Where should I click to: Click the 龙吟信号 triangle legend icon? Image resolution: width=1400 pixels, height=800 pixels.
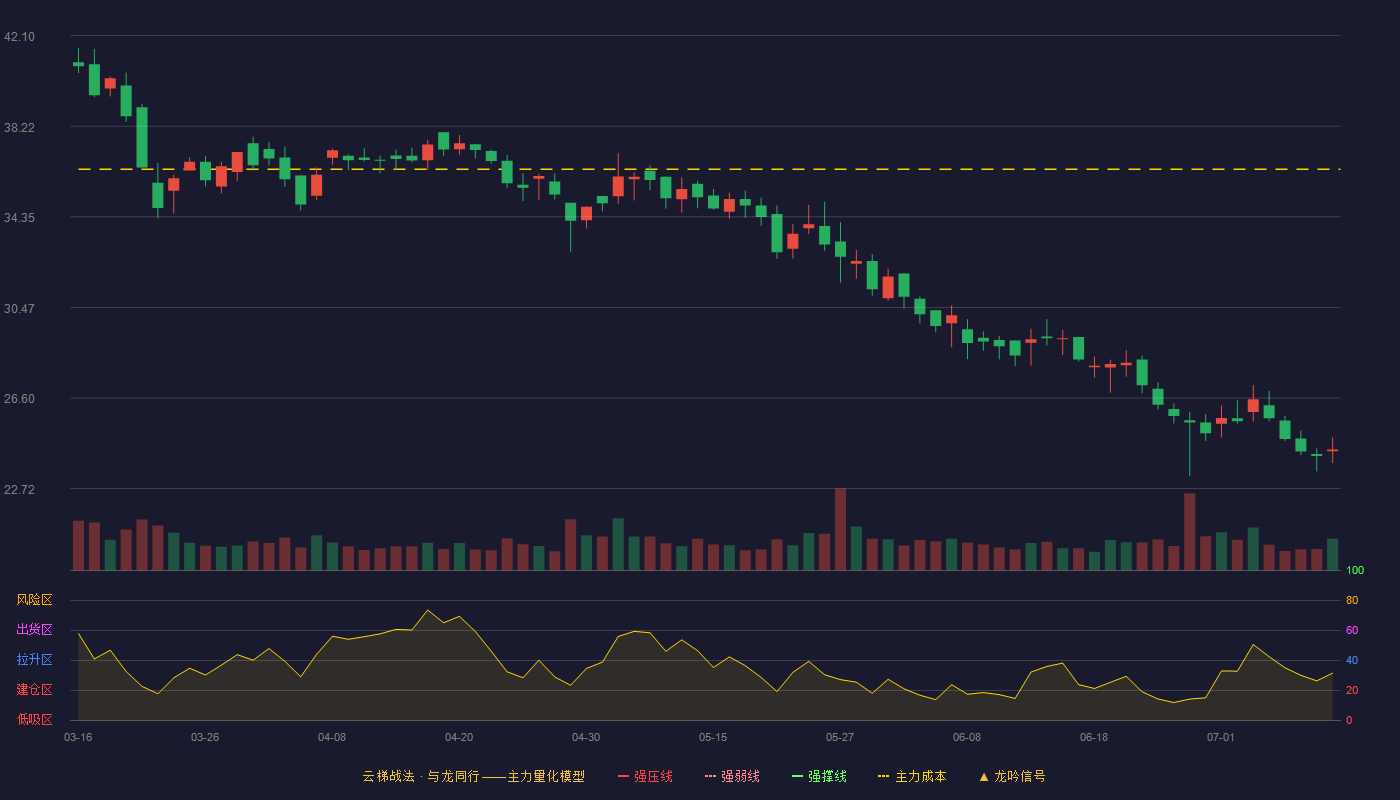coord(984,776)
